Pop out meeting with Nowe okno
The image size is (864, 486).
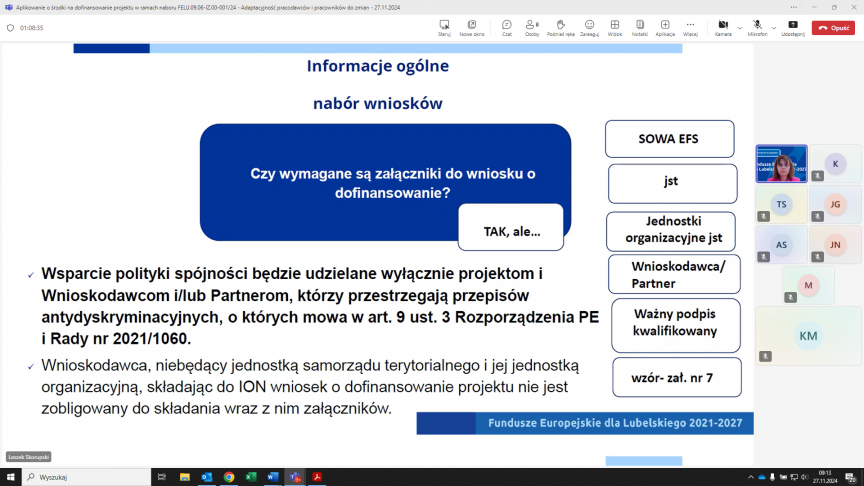(x=472, y=28)
